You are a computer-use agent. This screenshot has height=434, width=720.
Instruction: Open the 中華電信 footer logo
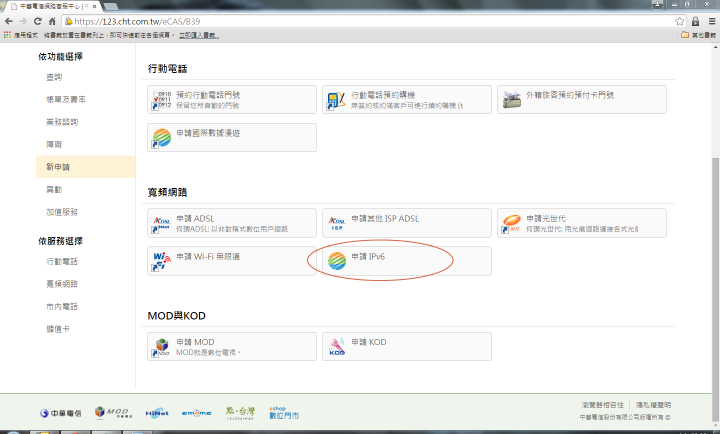[x=60, y=413]
